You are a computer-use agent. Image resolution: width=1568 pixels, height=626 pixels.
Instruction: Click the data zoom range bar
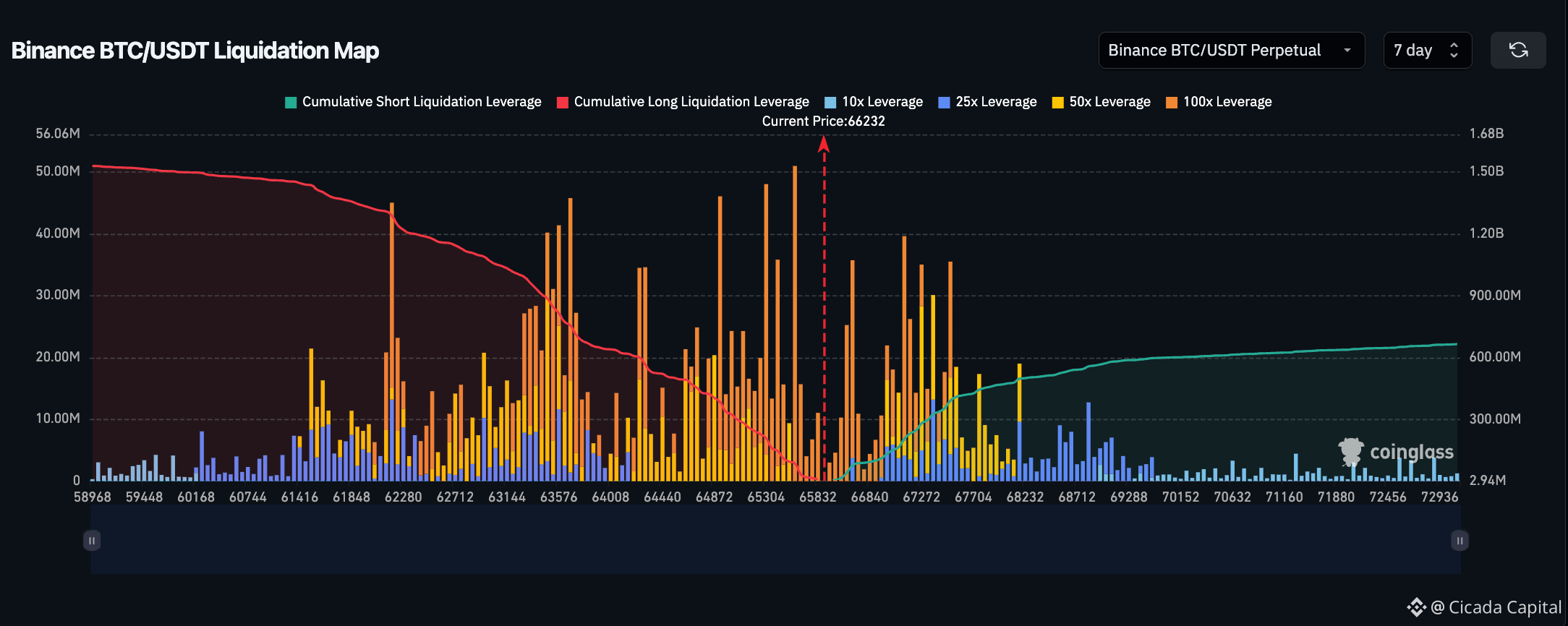click(x=775, y=540)
